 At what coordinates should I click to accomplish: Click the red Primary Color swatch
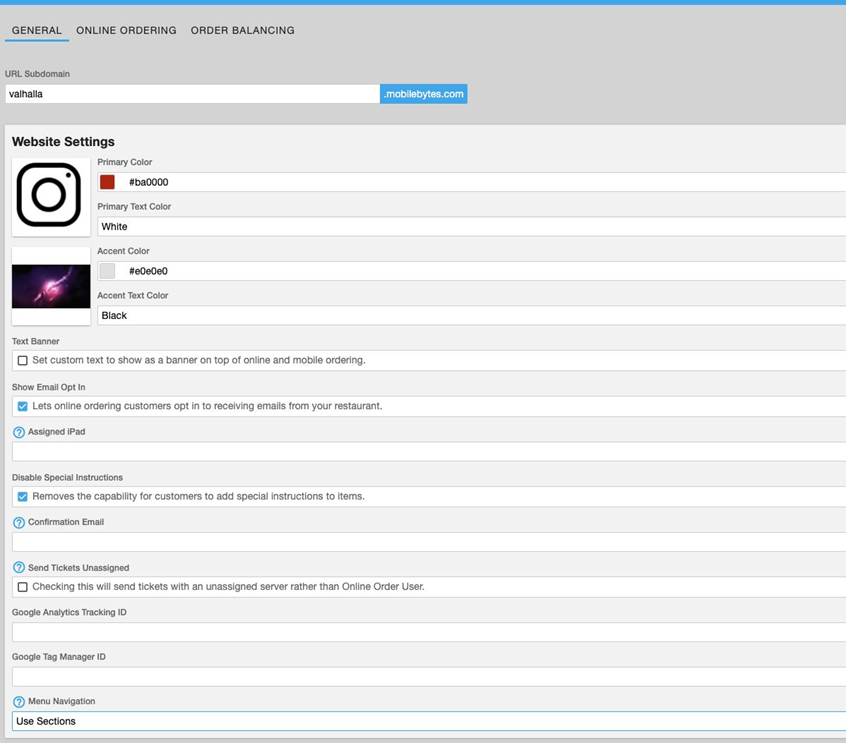click(107, 182)
